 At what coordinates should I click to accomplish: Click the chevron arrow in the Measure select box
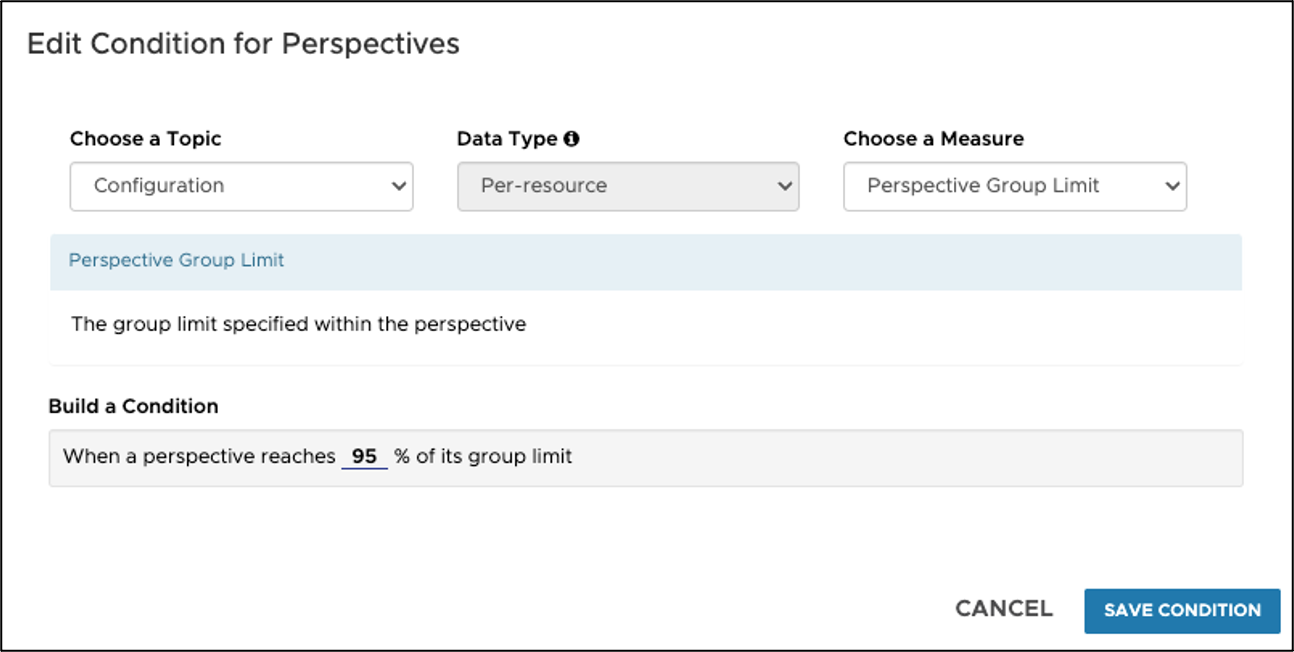pos(1173,186)
